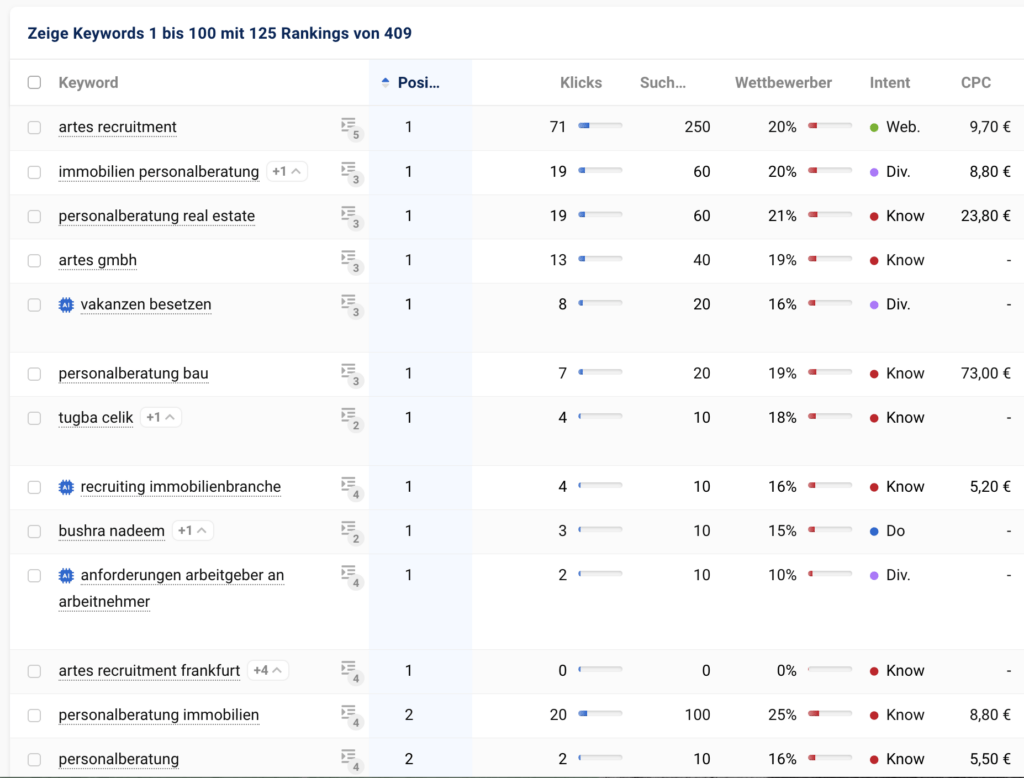Check the personalberatung bau row checkbox

34,374
